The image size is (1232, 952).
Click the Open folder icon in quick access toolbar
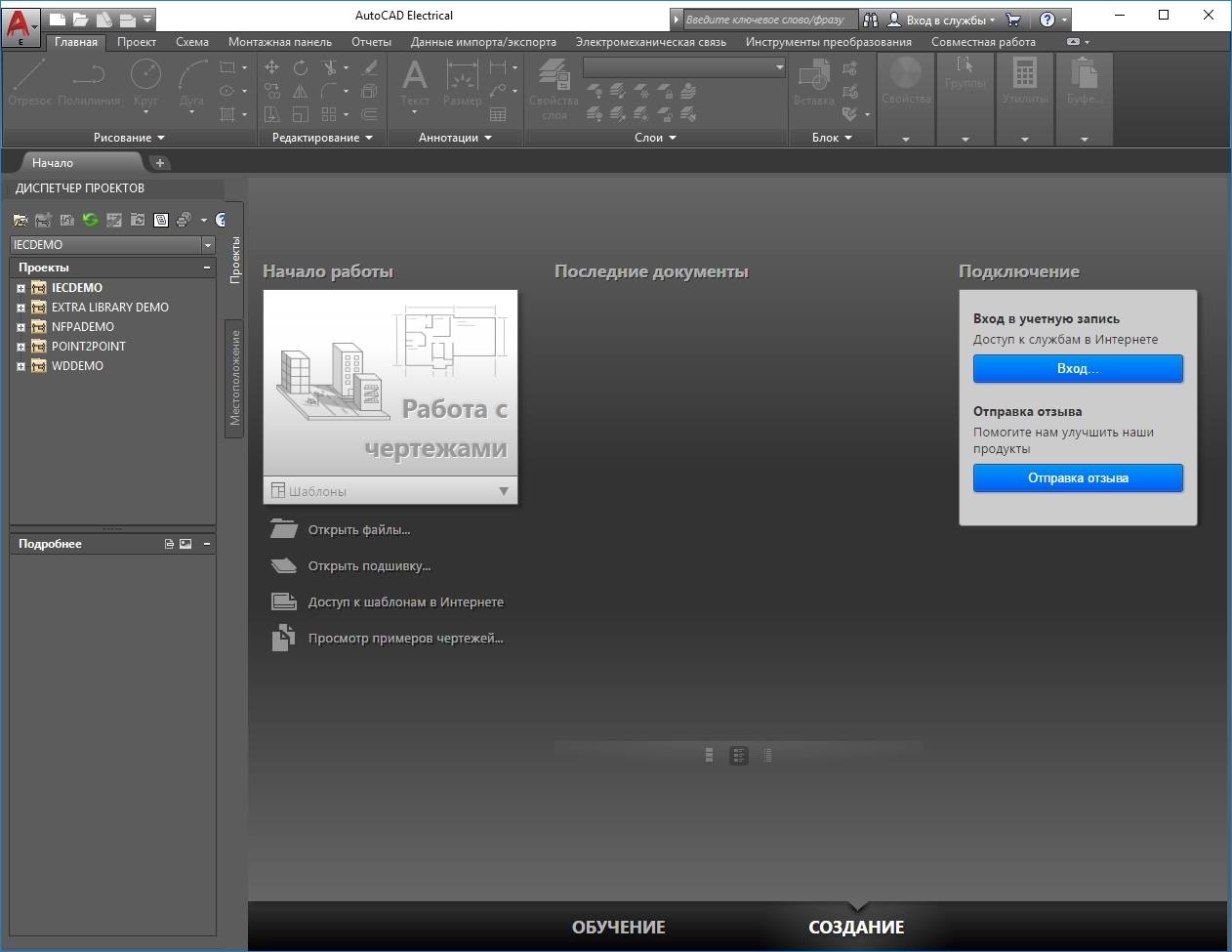point(80,19)
